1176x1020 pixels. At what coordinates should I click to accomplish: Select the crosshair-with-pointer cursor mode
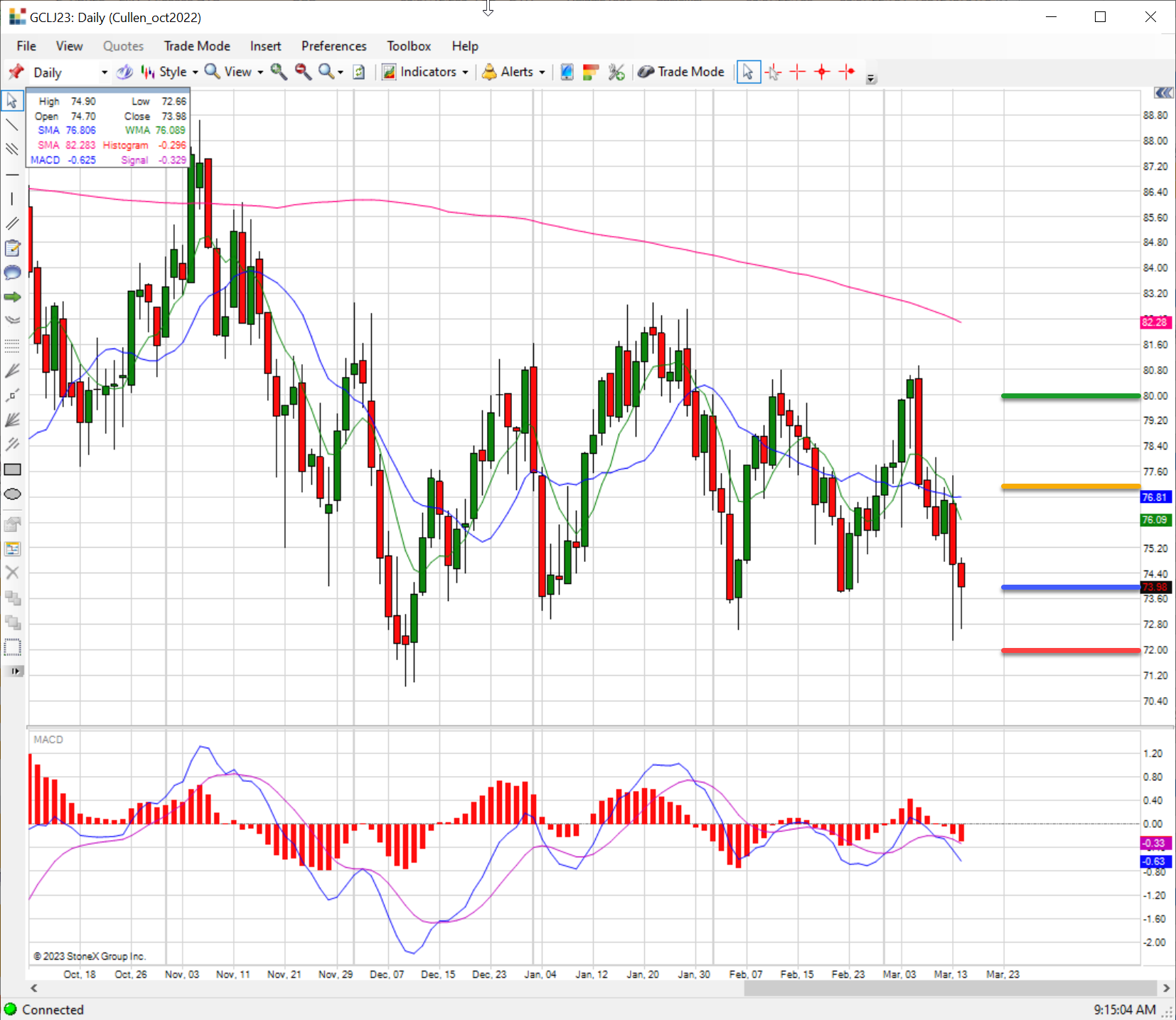pyautogui.click(x=774, y=72)
